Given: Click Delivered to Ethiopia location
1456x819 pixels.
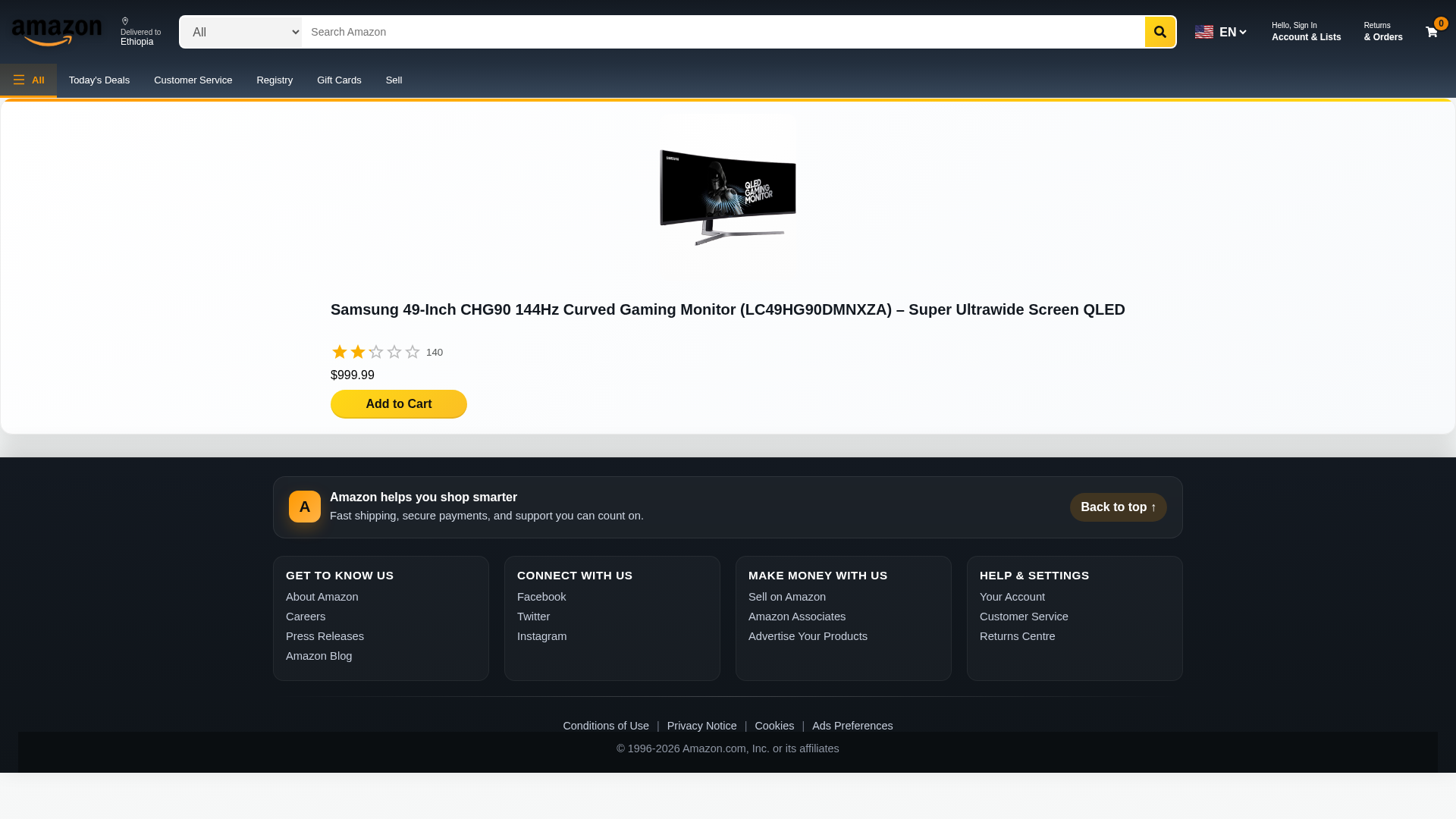Looking at the screenshot, I should click(x=141, y=32).
